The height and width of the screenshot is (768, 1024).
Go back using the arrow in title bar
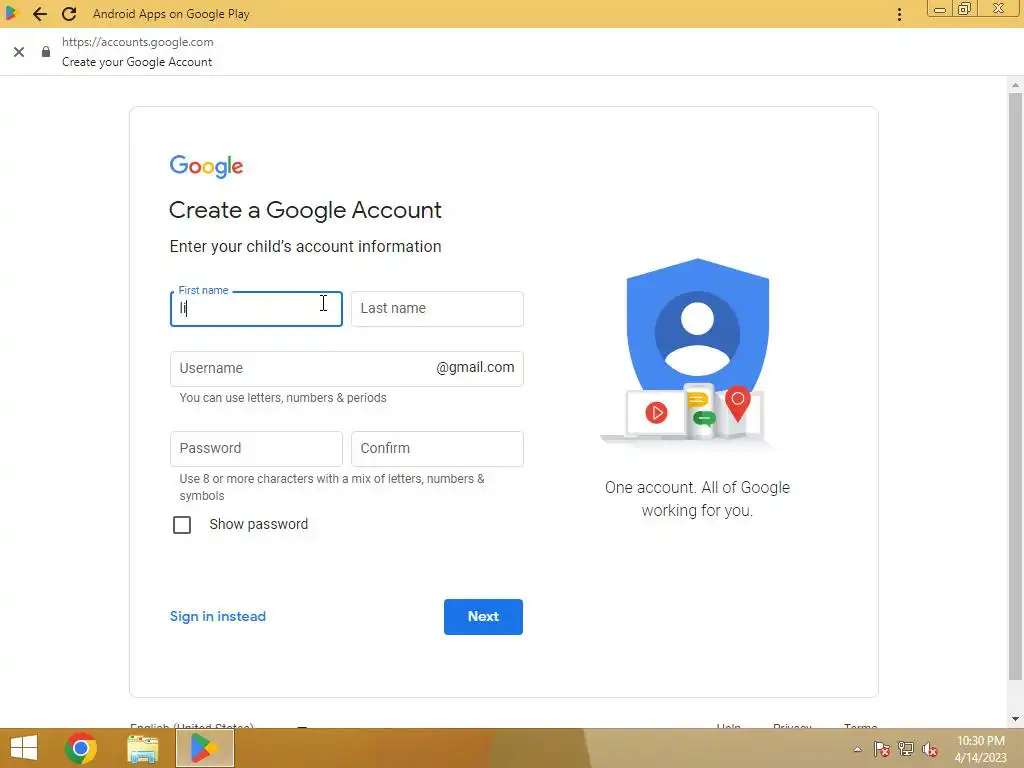40,14
